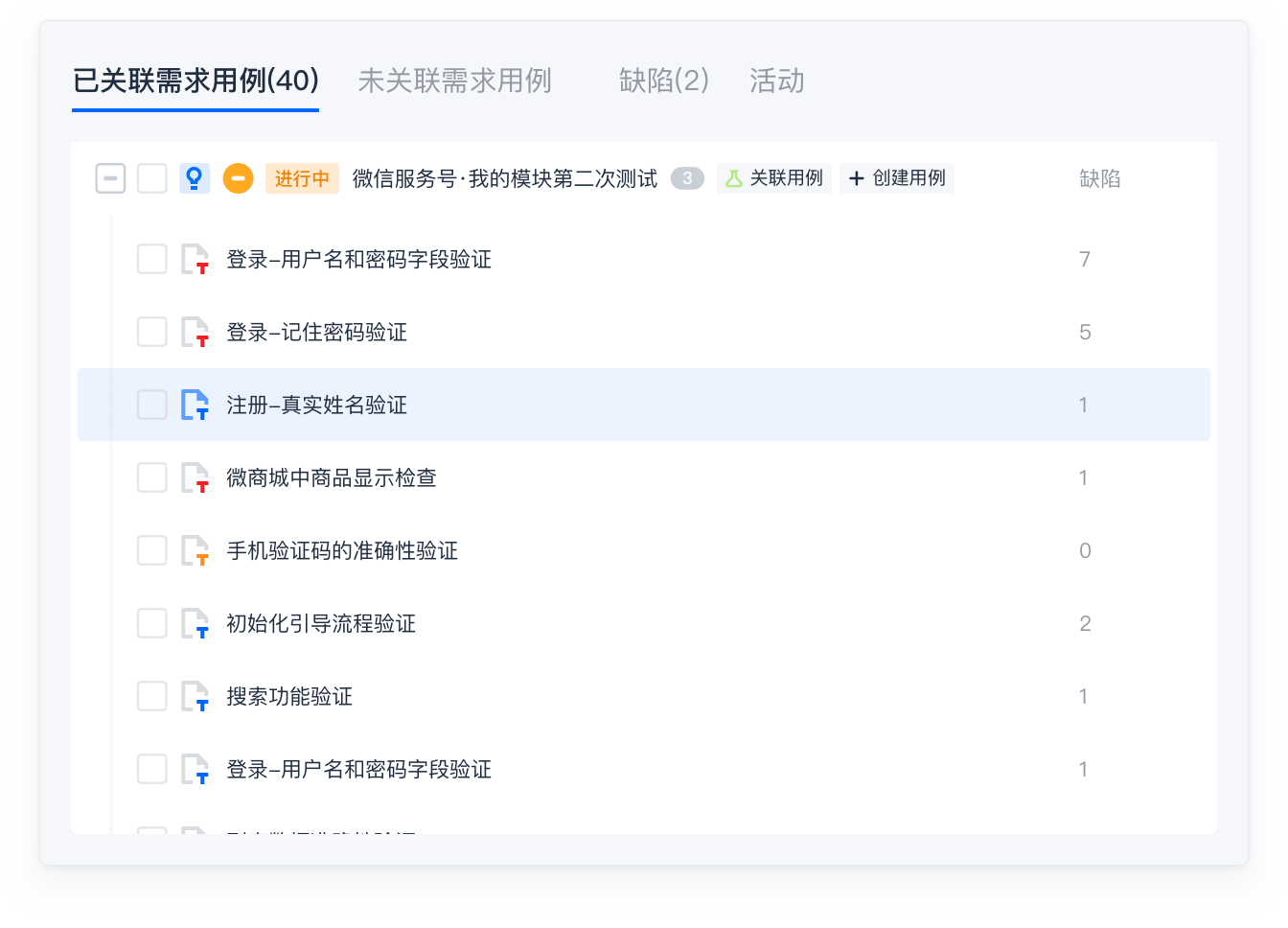Open the 微信服务号·我的模块第二次测试 requirement title
Screen dimensions: 1288x928
click(x=505, y=178)
